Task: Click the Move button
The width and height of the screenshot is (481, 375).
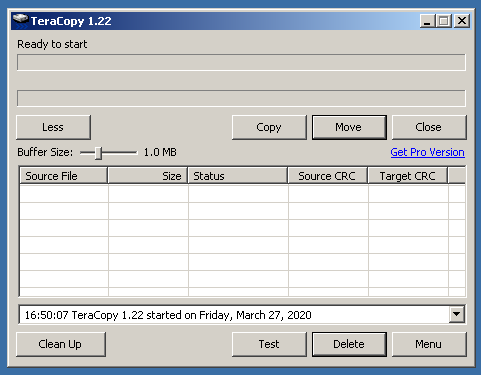Action: click(x=349, y=127)
